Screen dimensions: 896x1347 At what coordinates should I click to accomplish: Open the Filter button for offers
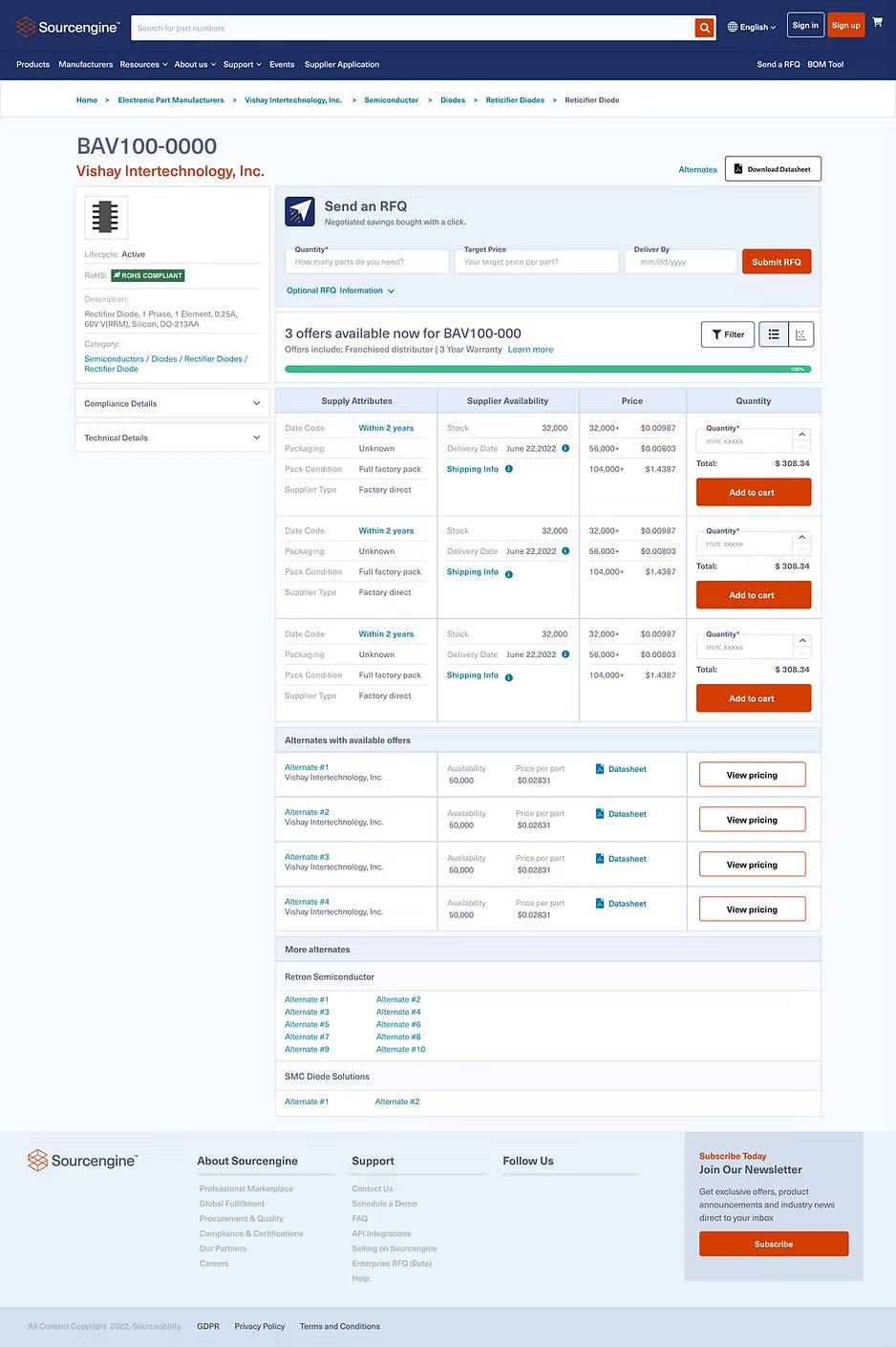(728, 334)
